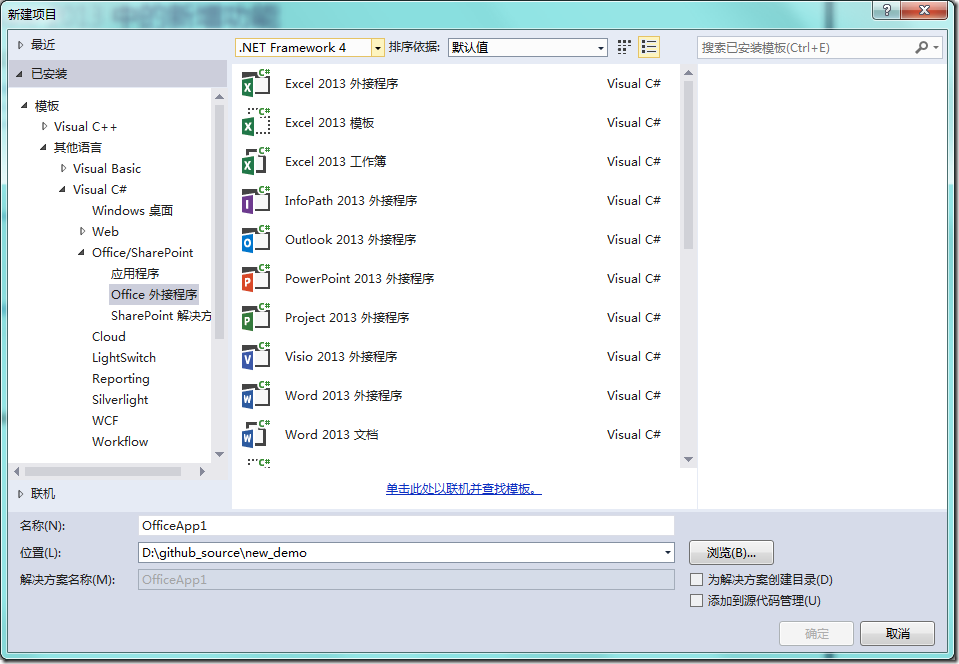Collapse the 已安装 section
959x664 pixels.
coord(20,74)
